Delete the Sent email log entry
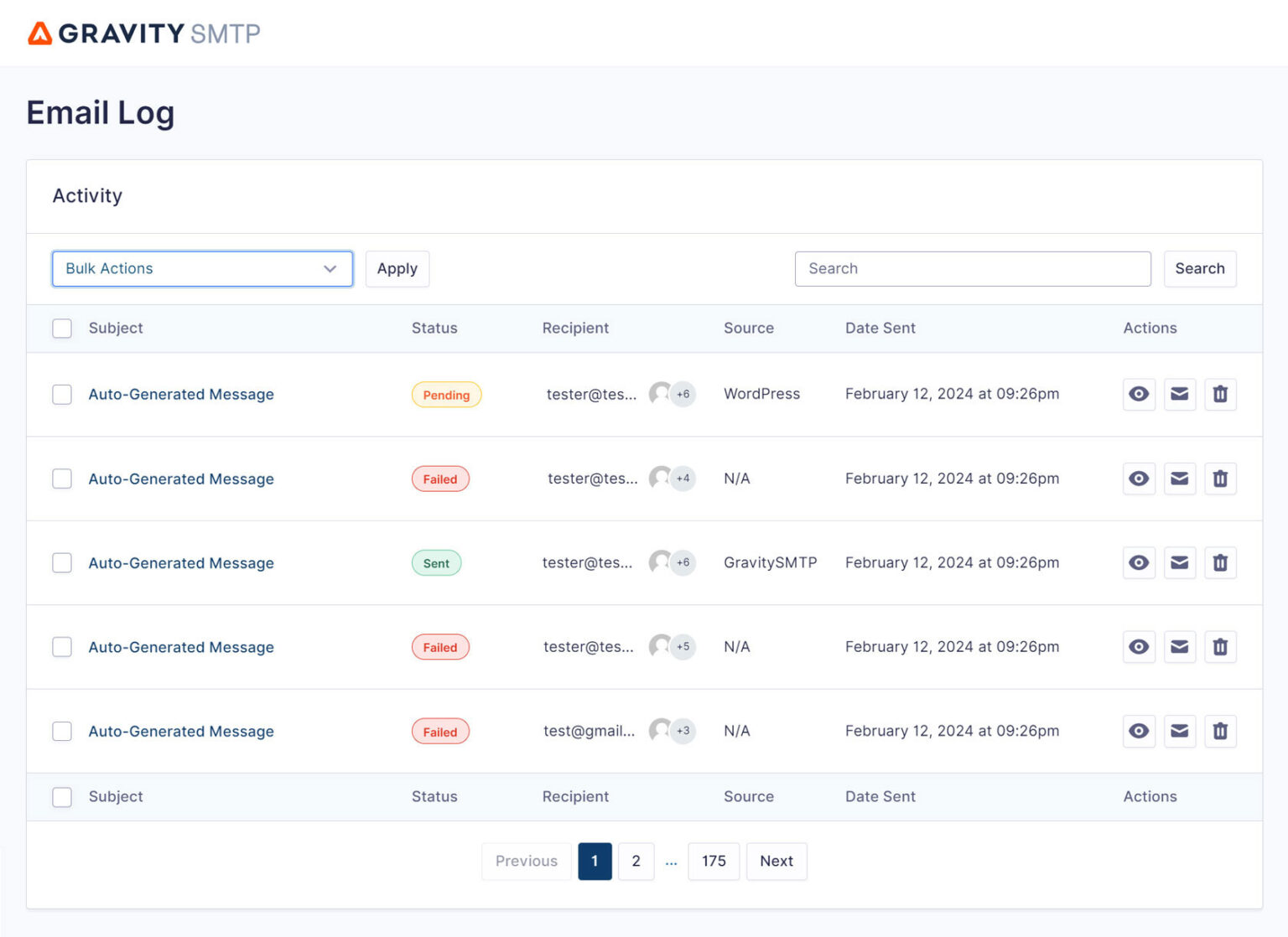Viewport: 1288px width, 937px height. pyautogui.click(x=1220, y=562)
